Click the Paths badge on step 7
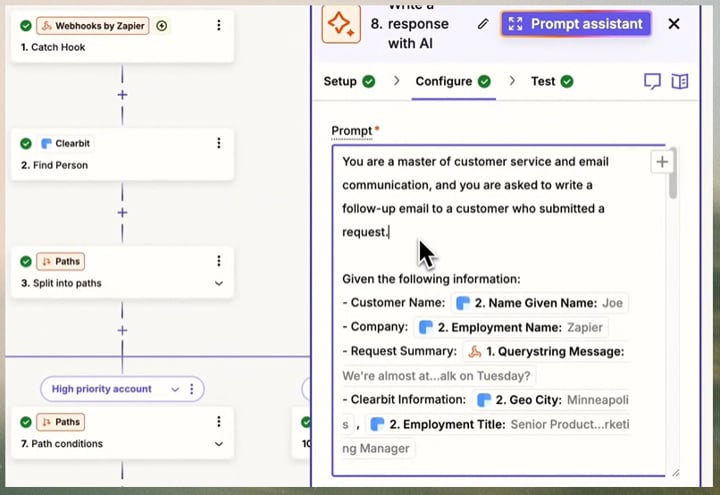This screenshot has width=720, height=495. pos(61,422)
